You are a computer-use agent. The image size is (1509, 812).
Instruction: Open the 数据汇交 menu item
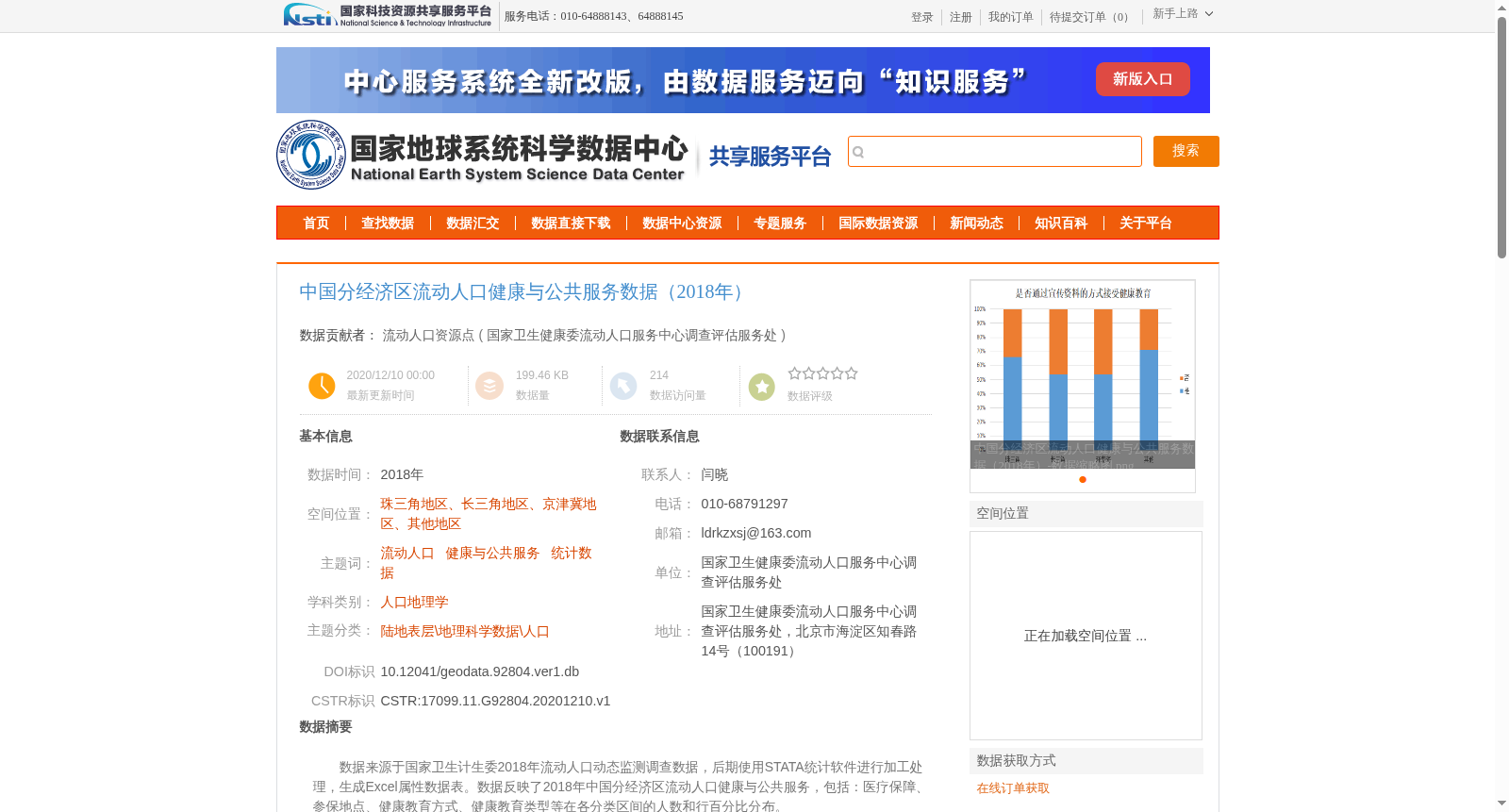473,223
